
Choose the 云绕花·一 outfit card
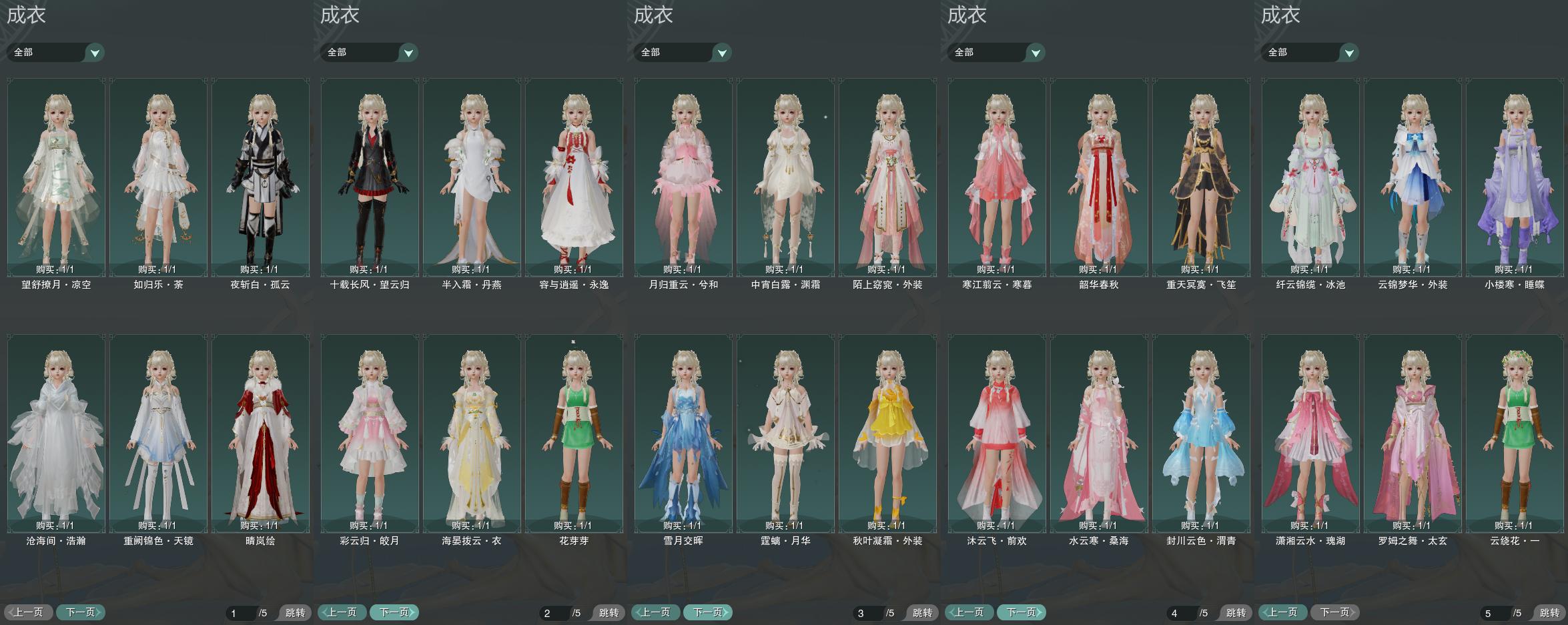pyautogui.click(x=1515, y=434)
